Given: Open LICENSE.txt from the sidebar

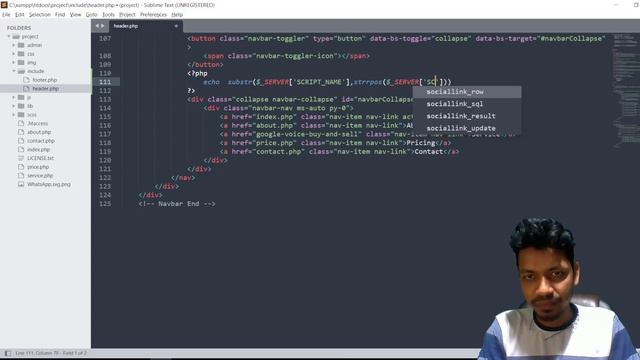Looking at the screenshot, I should click(40, 158).
